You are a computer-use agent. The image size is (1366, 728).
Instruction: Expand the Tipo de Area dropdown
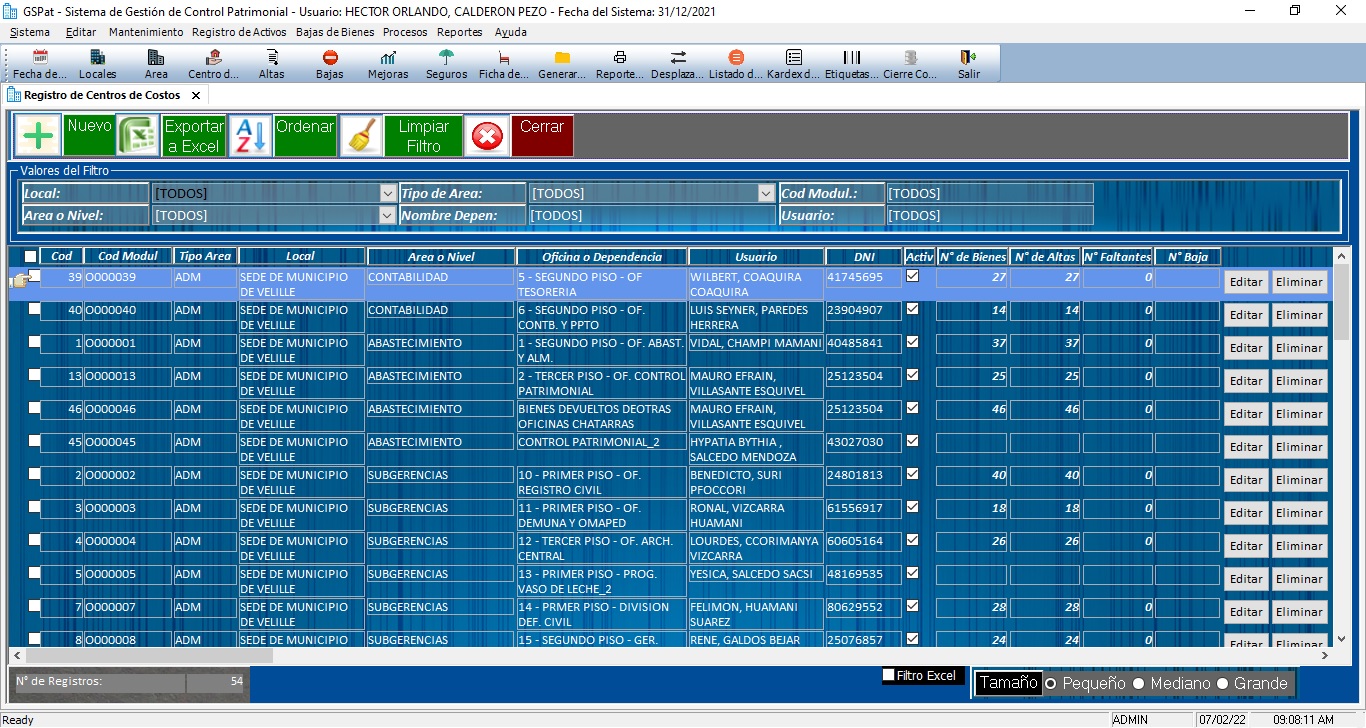tap(766, 193)
